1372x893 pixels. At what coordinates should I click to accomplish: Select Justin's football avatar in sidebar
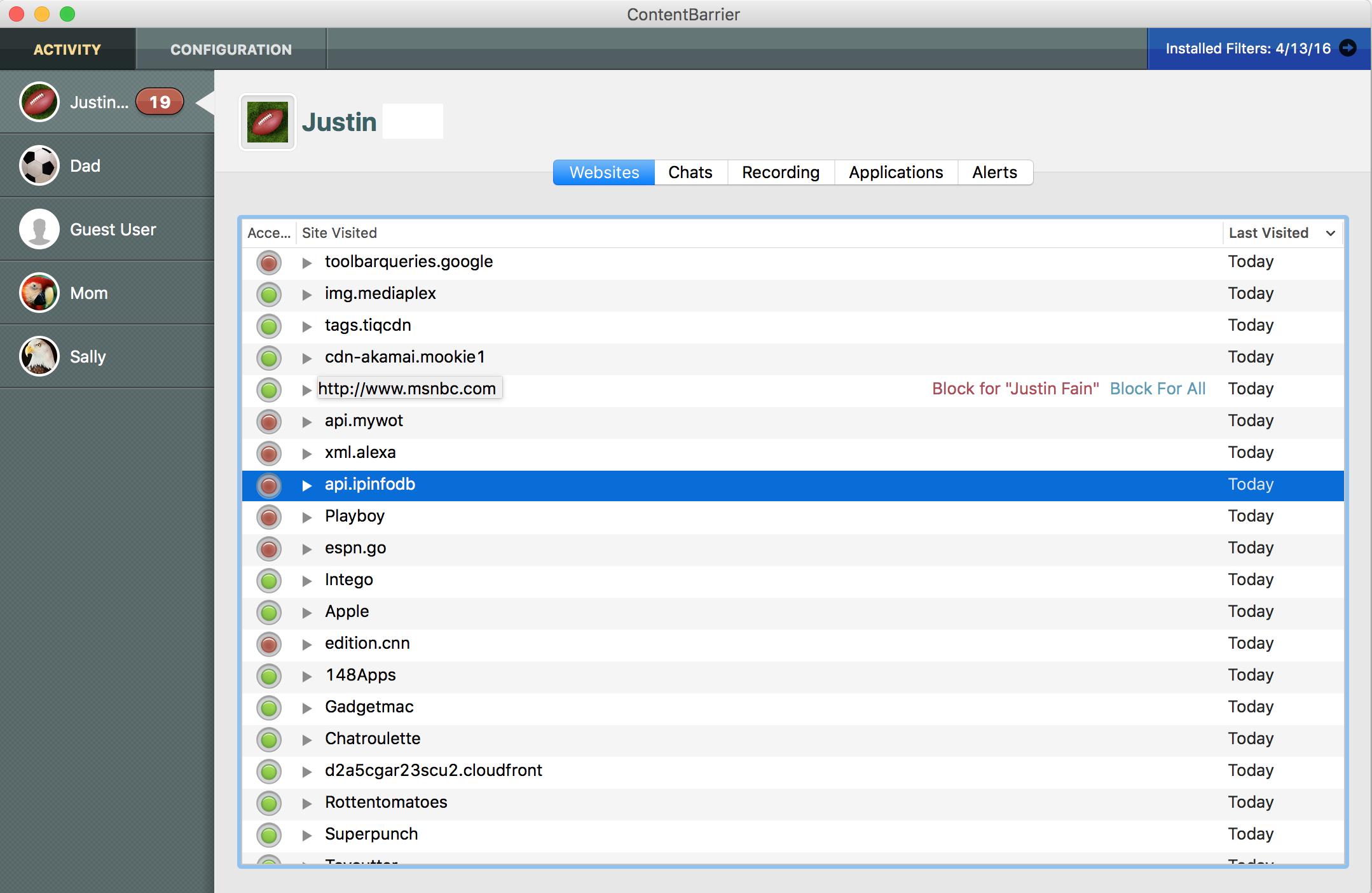pos(39,102)
